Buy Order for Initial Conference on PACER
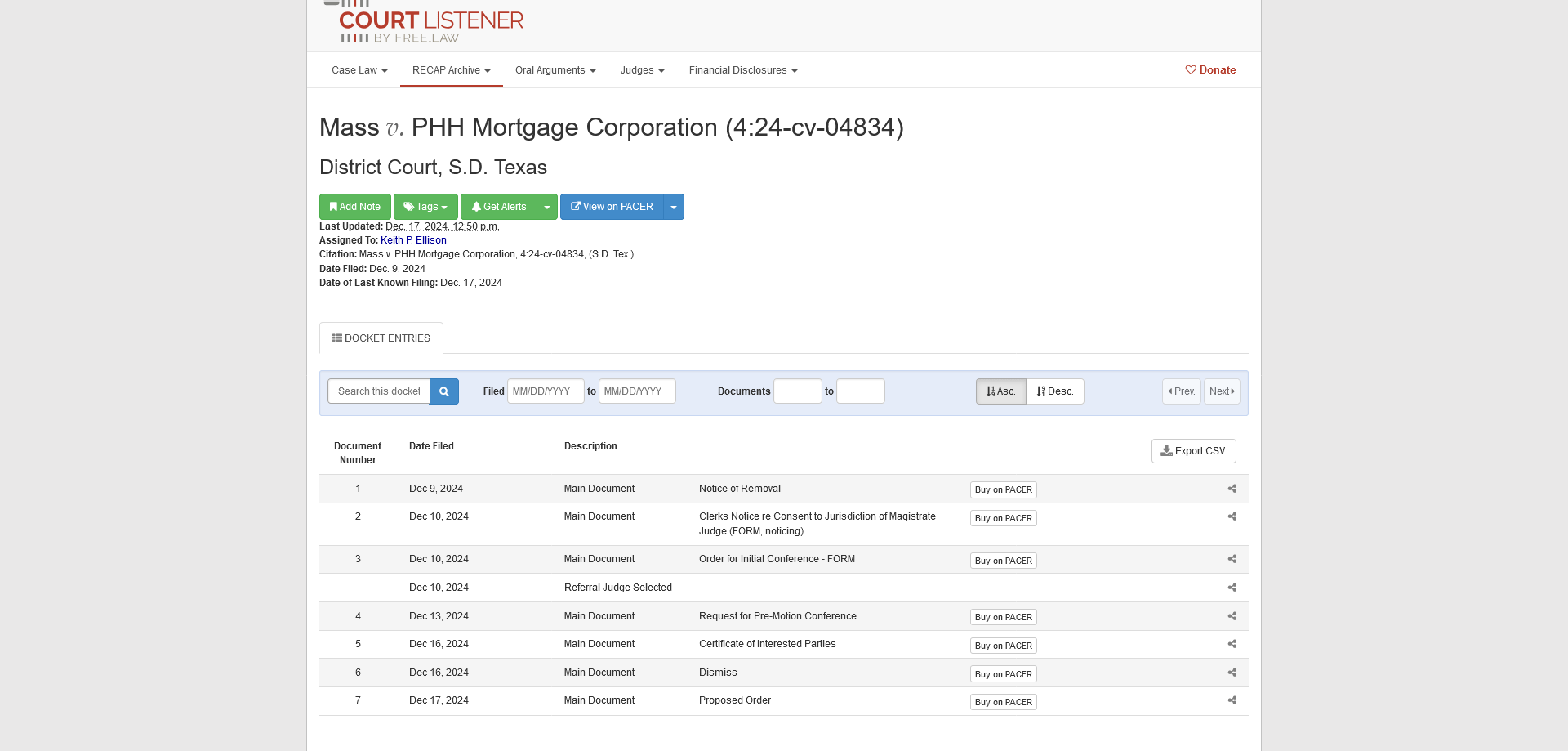Image resolution: width=1568 pixels, height=751 pixels. (x=1004, y=561)
